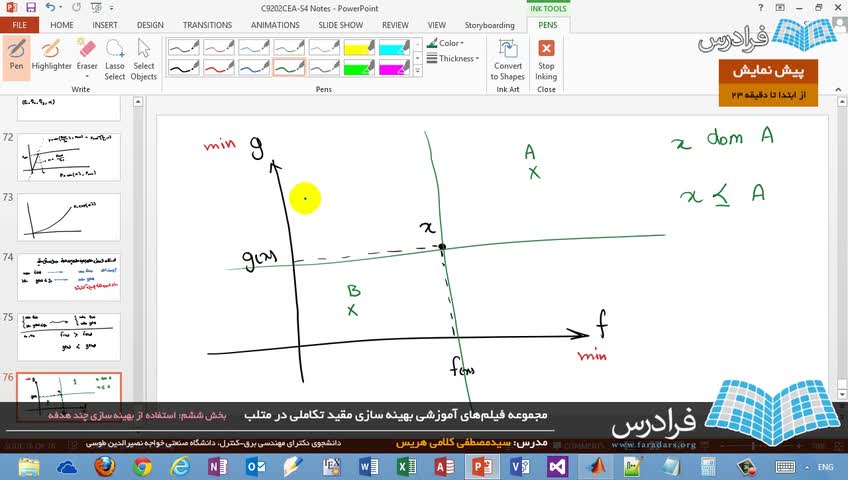
Task: Pick the thick red pen preset
Action: pos(219,68)
